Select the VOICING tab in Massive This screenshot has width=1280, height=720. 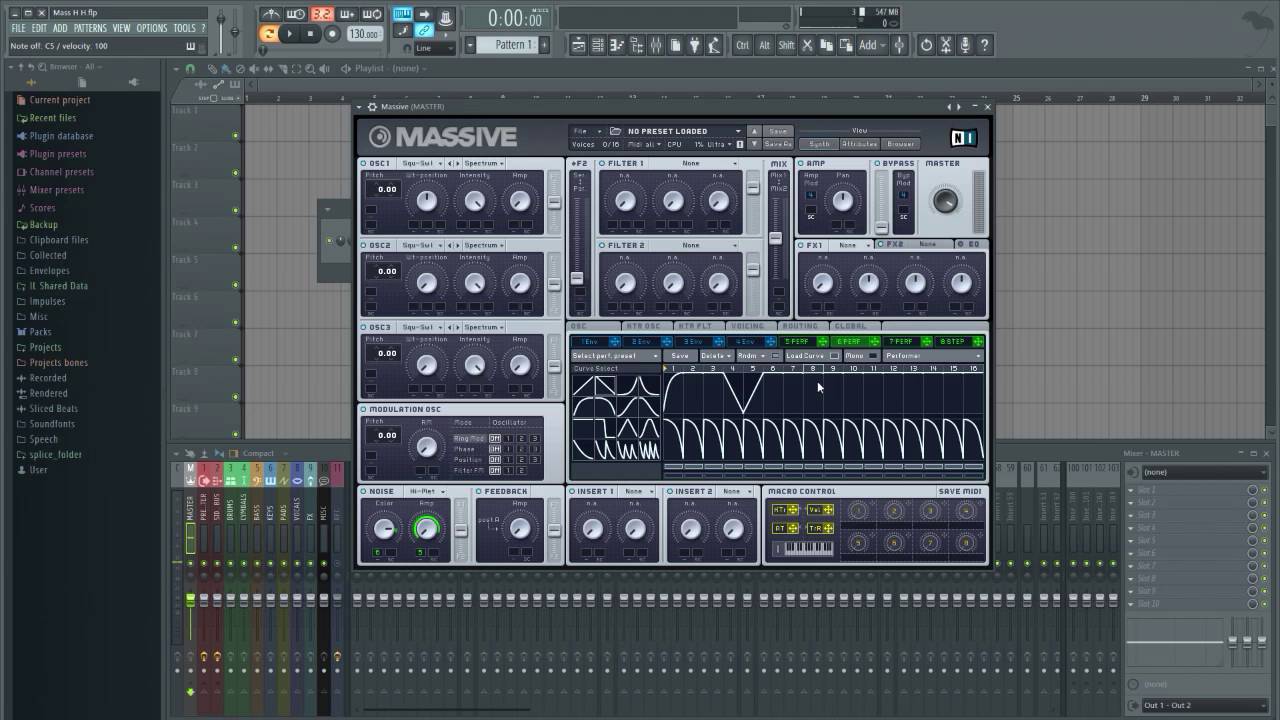click(747, 326)
